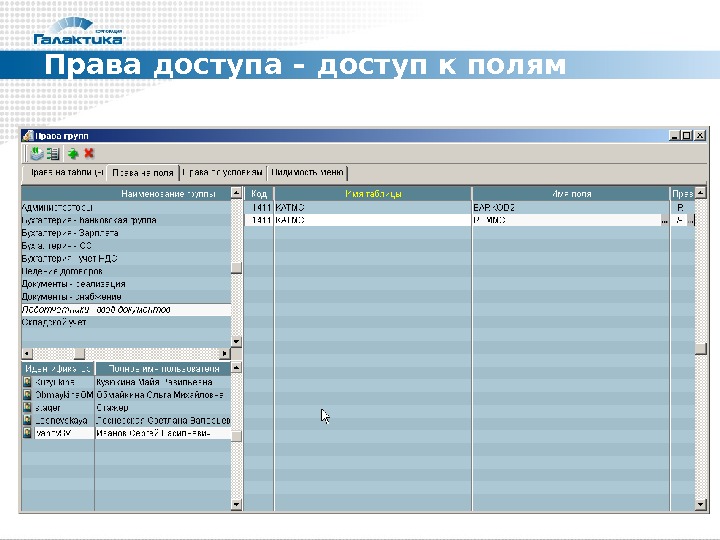Image resolution: width=720 pixels, height=540 pixels.
Task: Maximize the Права групп window
Action: tap(686, 135)
